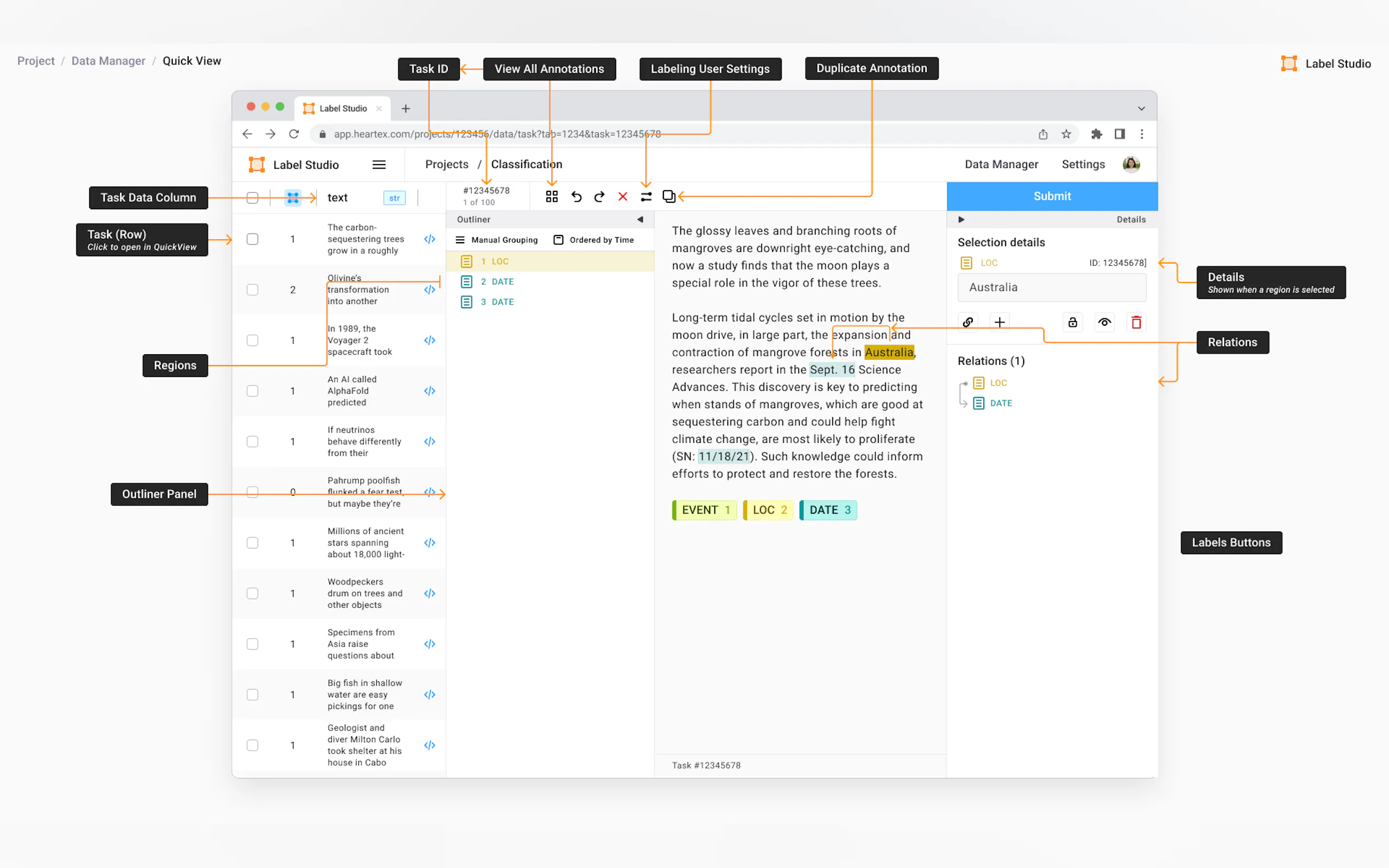Click the red trash delete region icon
Screen dimensions: 1389x868
point(1136,322)
